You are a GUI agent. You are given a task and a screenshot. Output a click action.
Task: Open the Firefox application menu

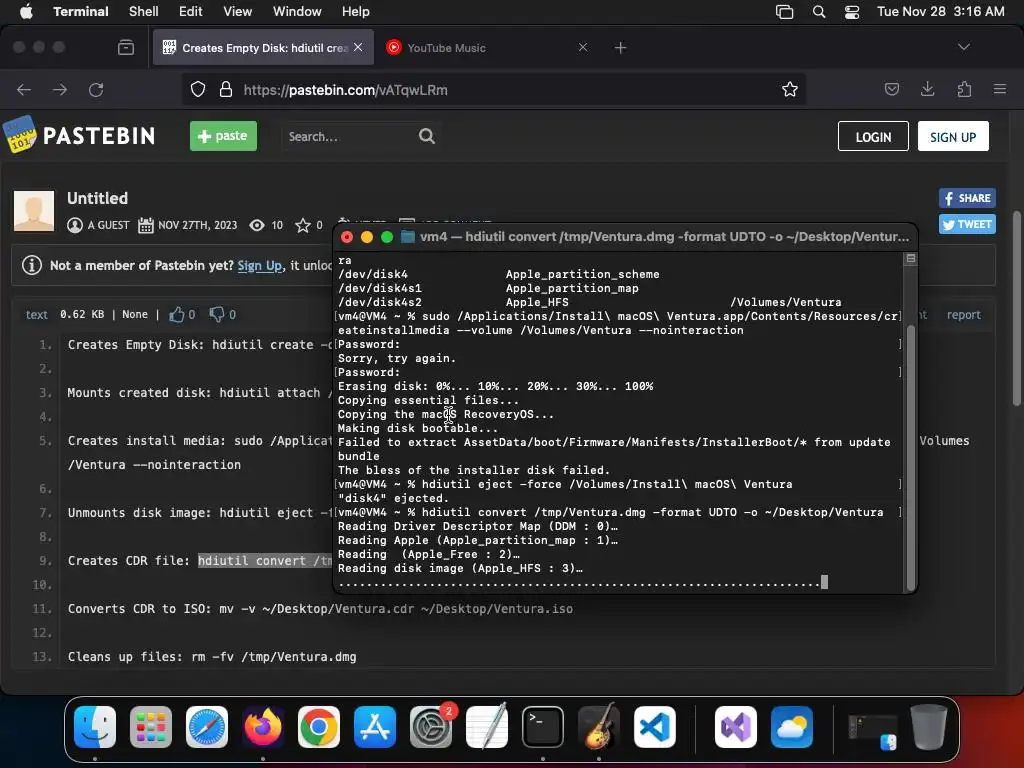[x=999, y=89]
